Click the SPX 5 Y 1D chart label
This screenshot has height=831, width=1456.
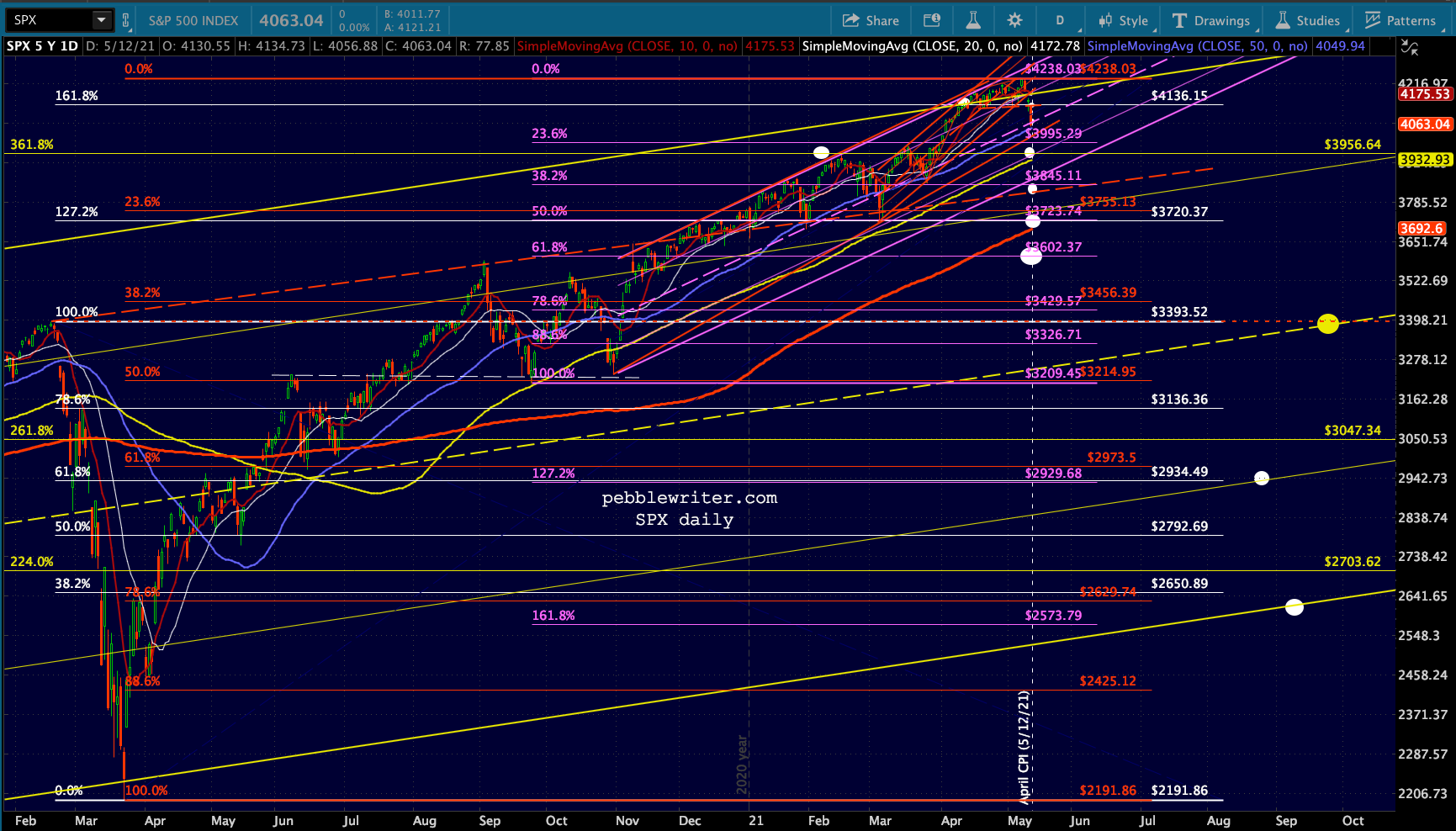42,46
